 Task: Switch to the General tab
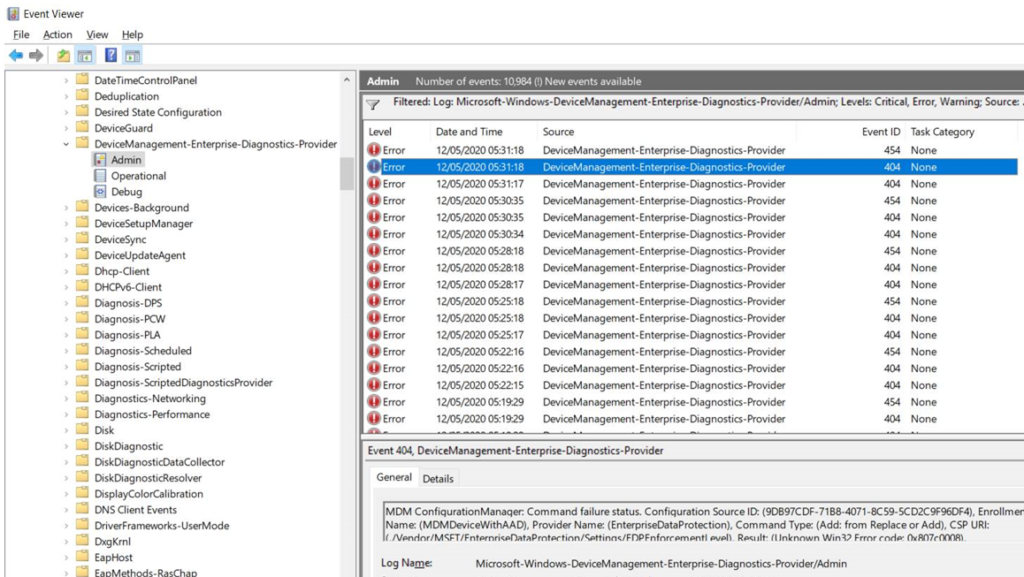click(394, 477)
